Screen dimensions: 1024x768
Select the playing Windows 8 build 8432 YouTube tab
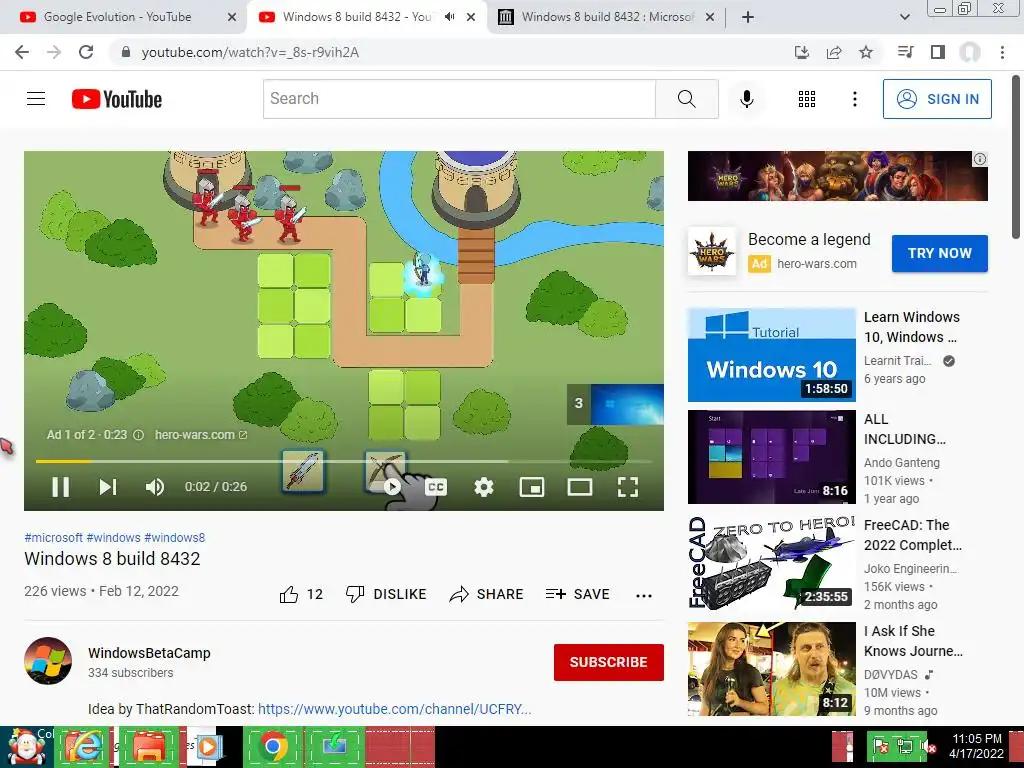(x=356, y=17)
